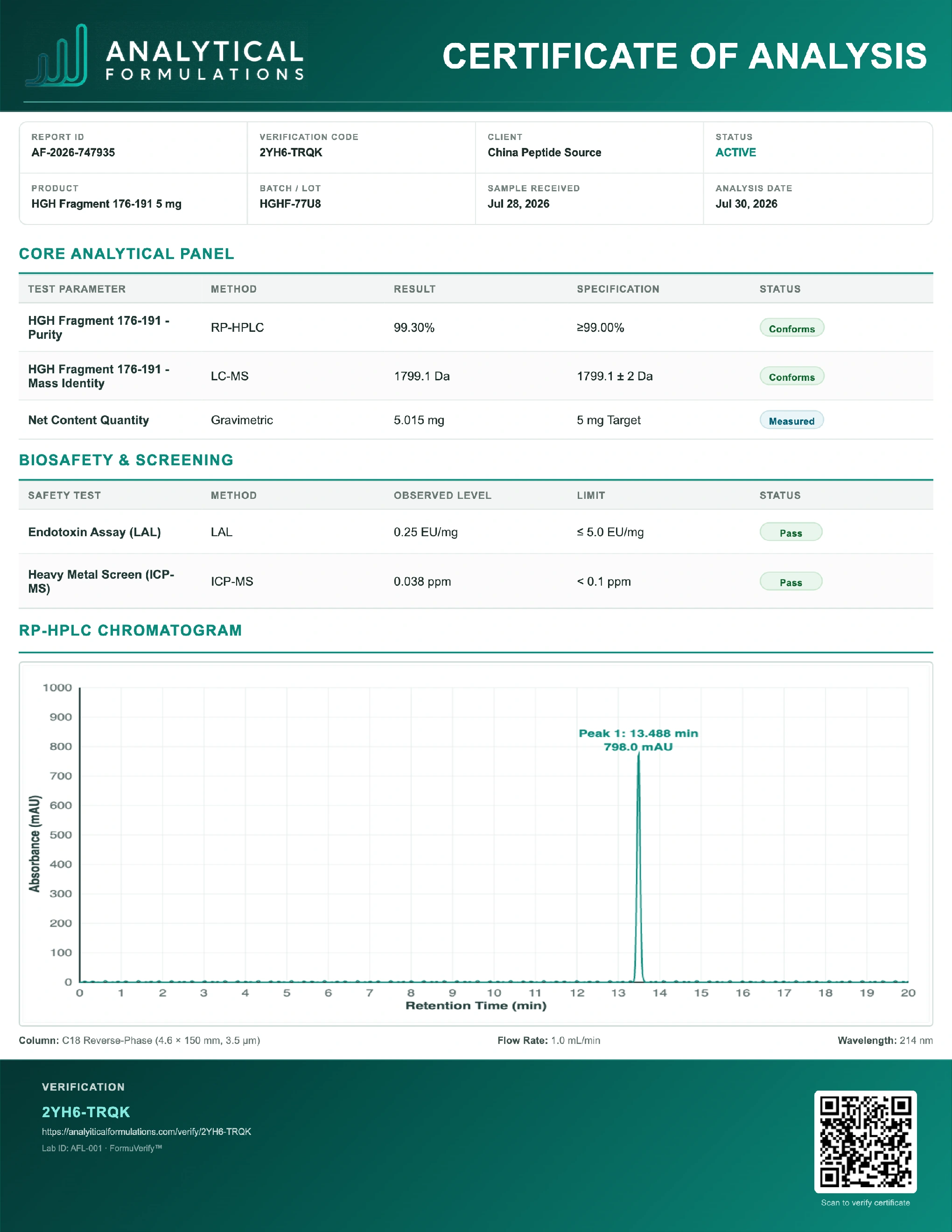Click the Measured badge for Net Content
Viewport: 952px width, 1232px height.
coord(792,420)
